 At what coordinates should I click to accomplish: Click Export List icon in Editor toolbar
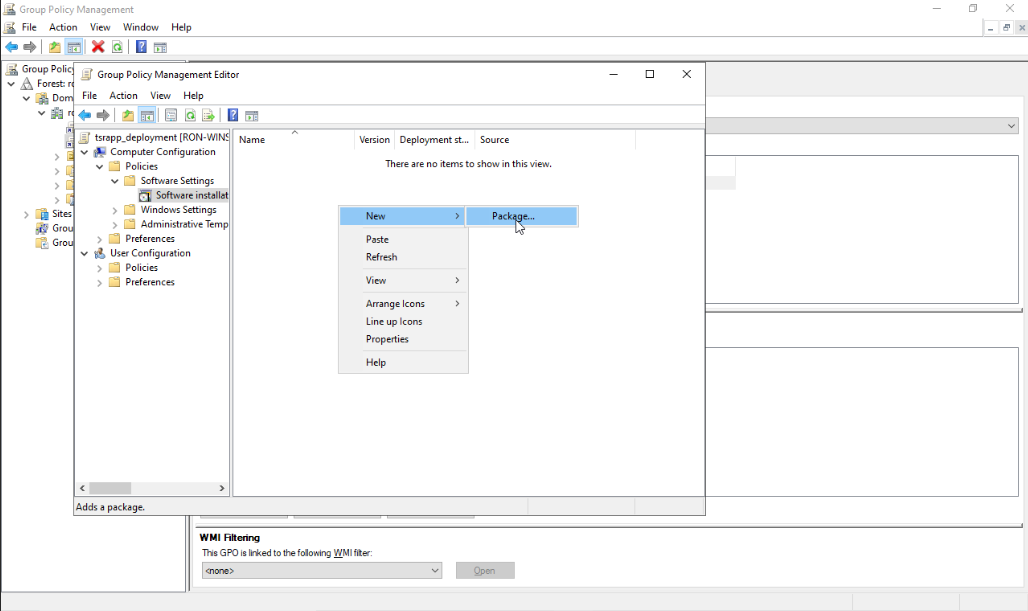[x=208, y=115]
